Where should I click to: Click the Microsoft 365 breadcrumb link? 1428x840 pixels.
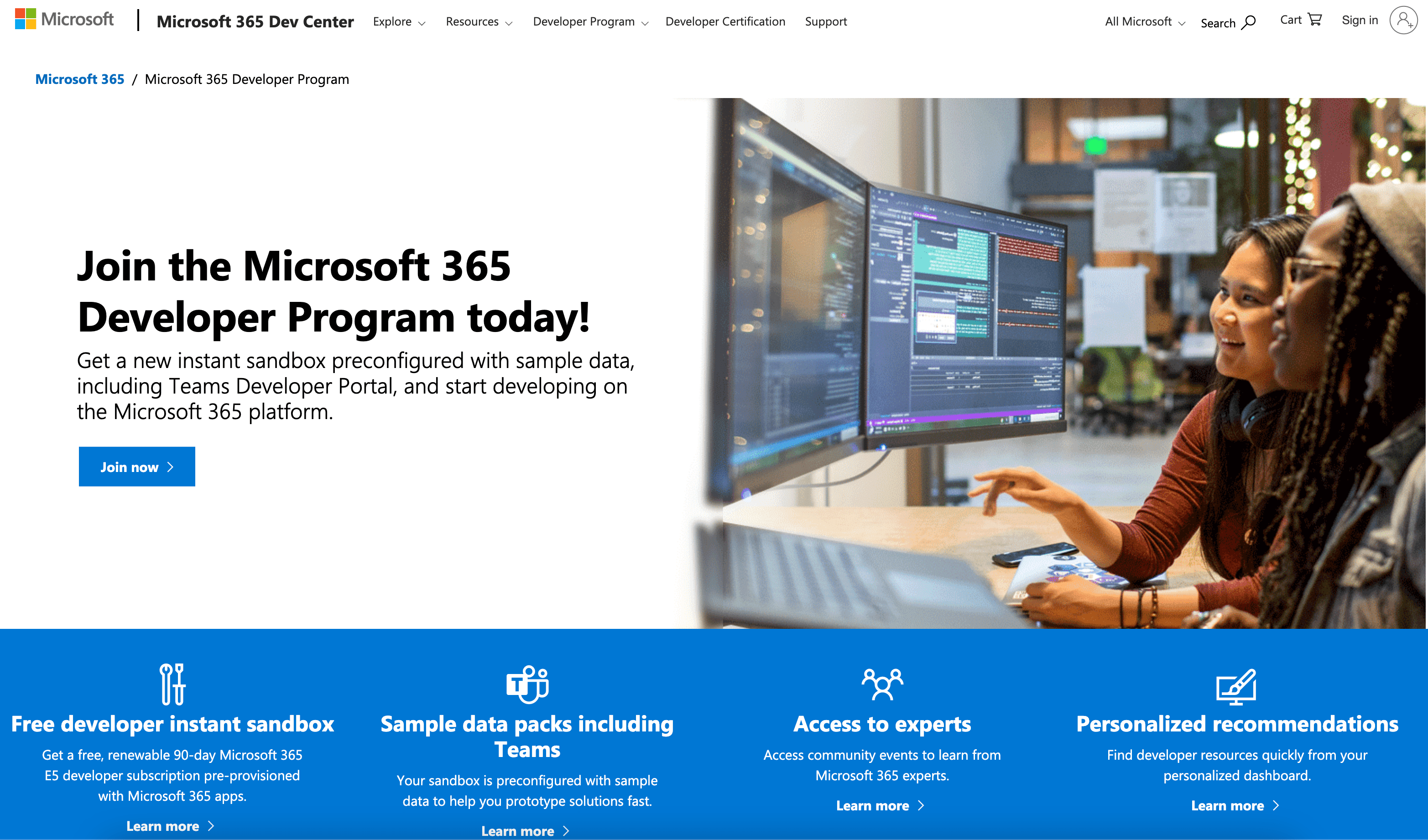77,79
